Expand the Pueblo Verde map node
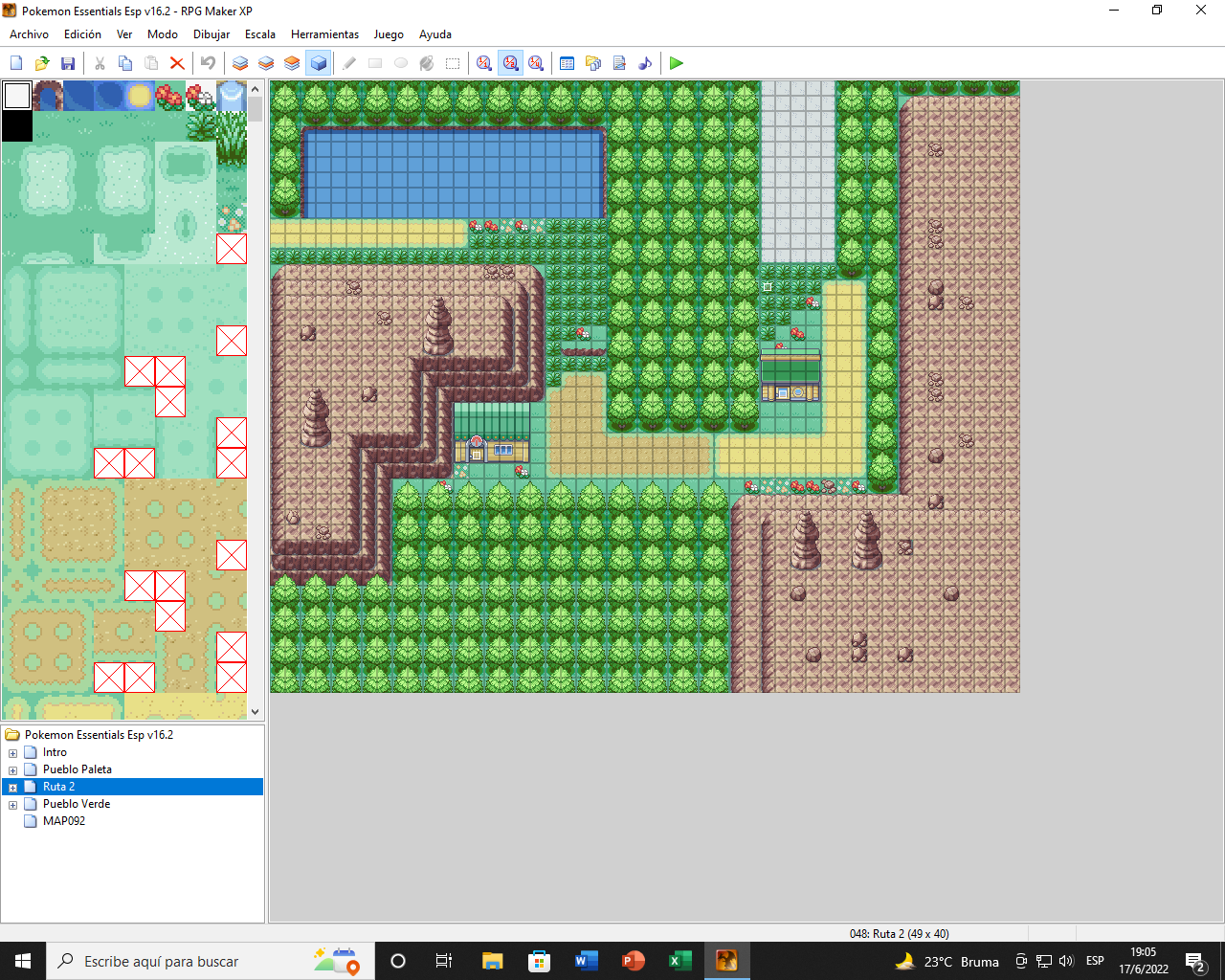Viewport: 1225px width, 980px height. point(12,805)
